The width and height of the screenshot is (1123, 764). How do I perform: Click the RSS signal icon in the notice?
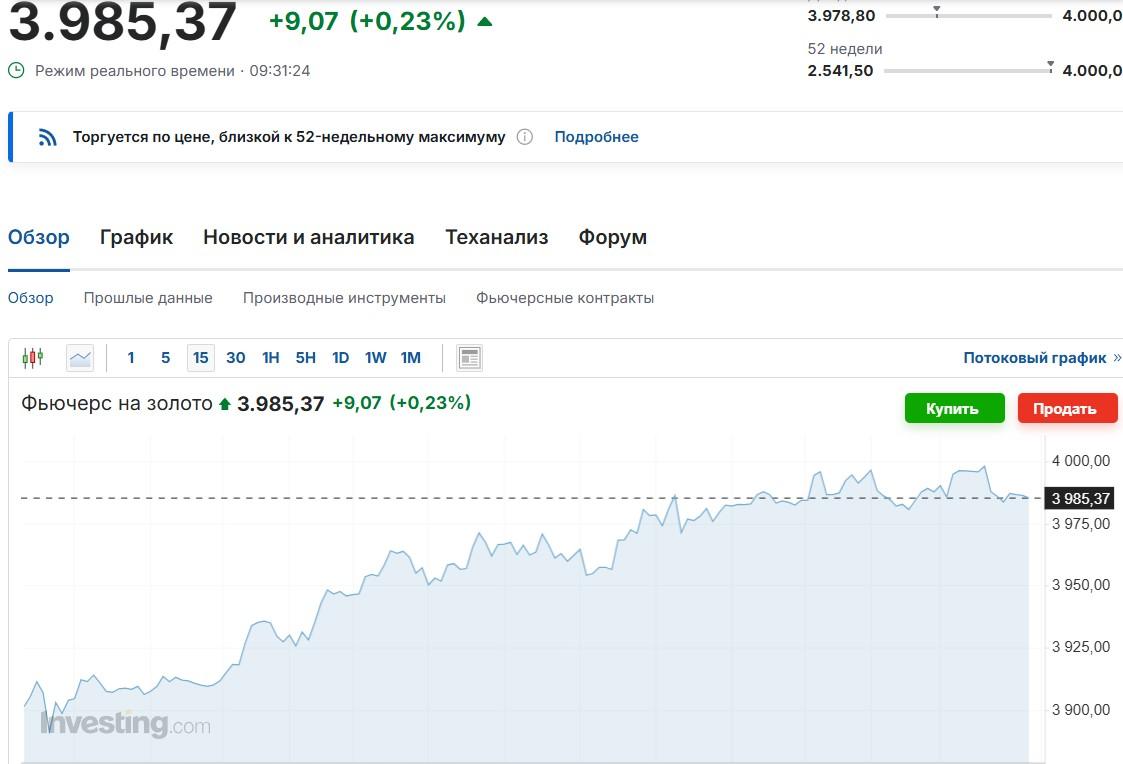point(48,137)
